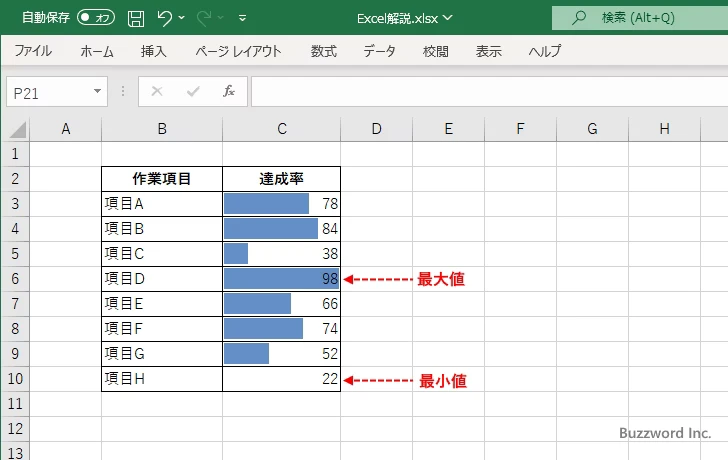Select column B header
Screen dimensions: 728x460
click(162, 129)
